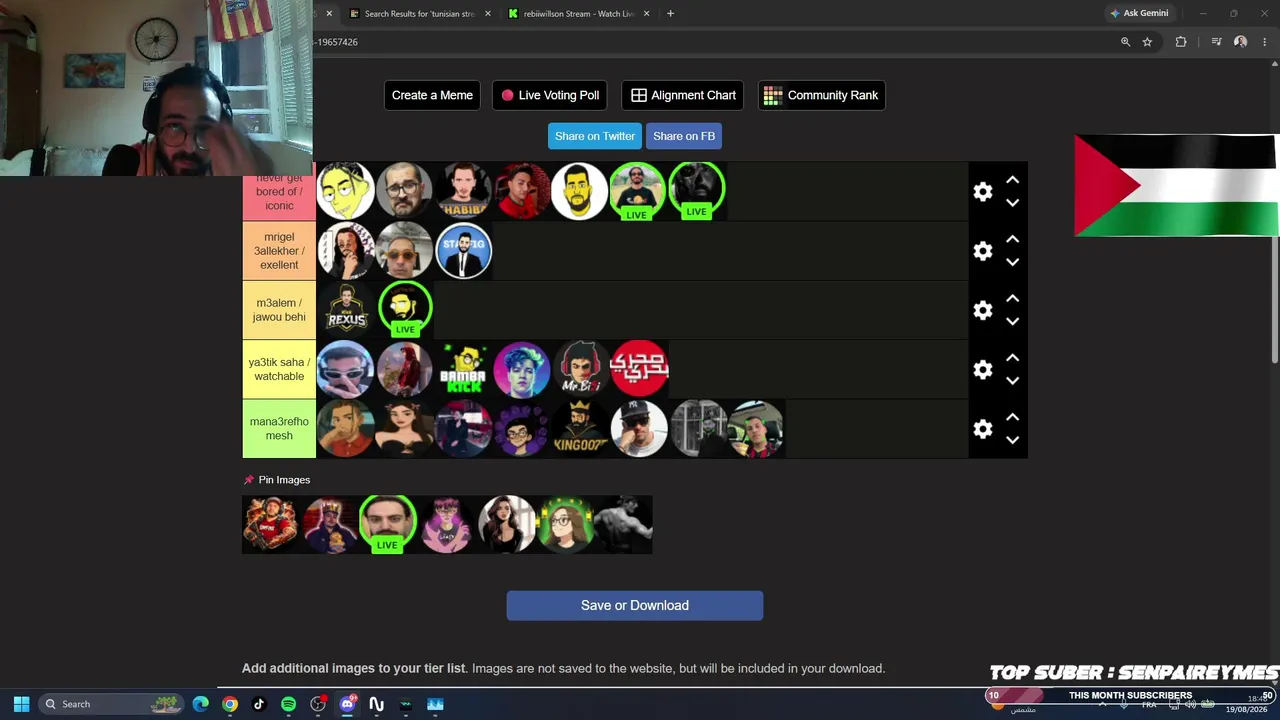Select the BAMBA KICK streamer image

coord(463,370)
